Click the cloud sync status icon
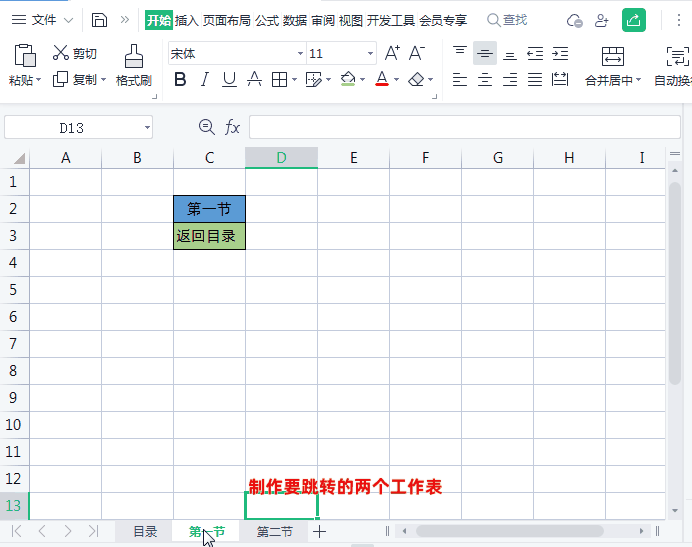 coord(574,20)
